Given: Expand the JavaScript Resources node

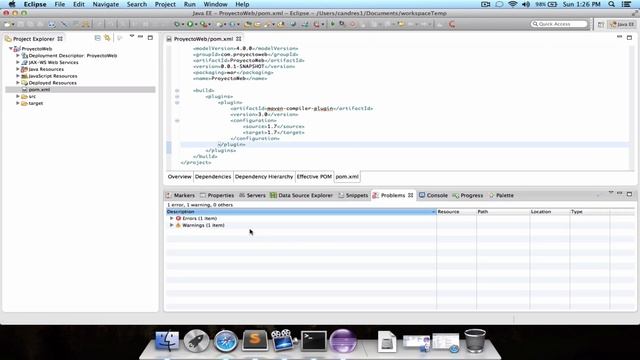Looking at the screenshot, I should point(18,76).
